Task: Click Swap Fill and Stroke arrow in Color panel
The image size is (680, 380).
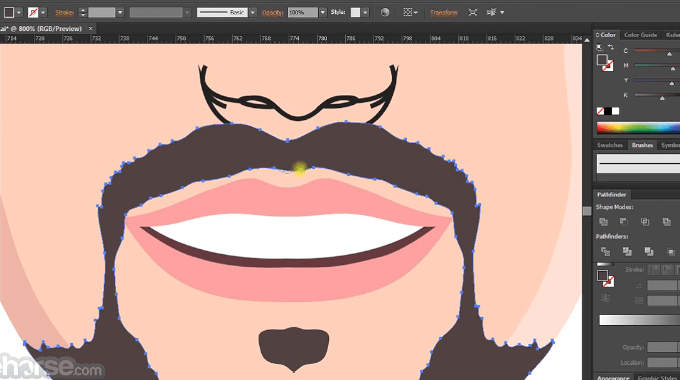Action: pos(611,47)
